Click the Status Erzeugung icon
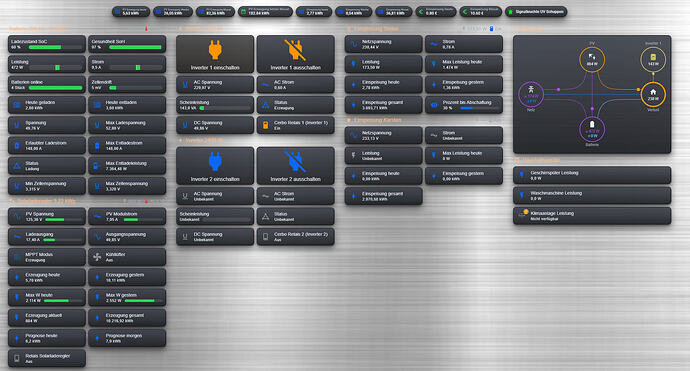Image resolution: width=690 pixels, height=371 pixels. coord(265,105)
